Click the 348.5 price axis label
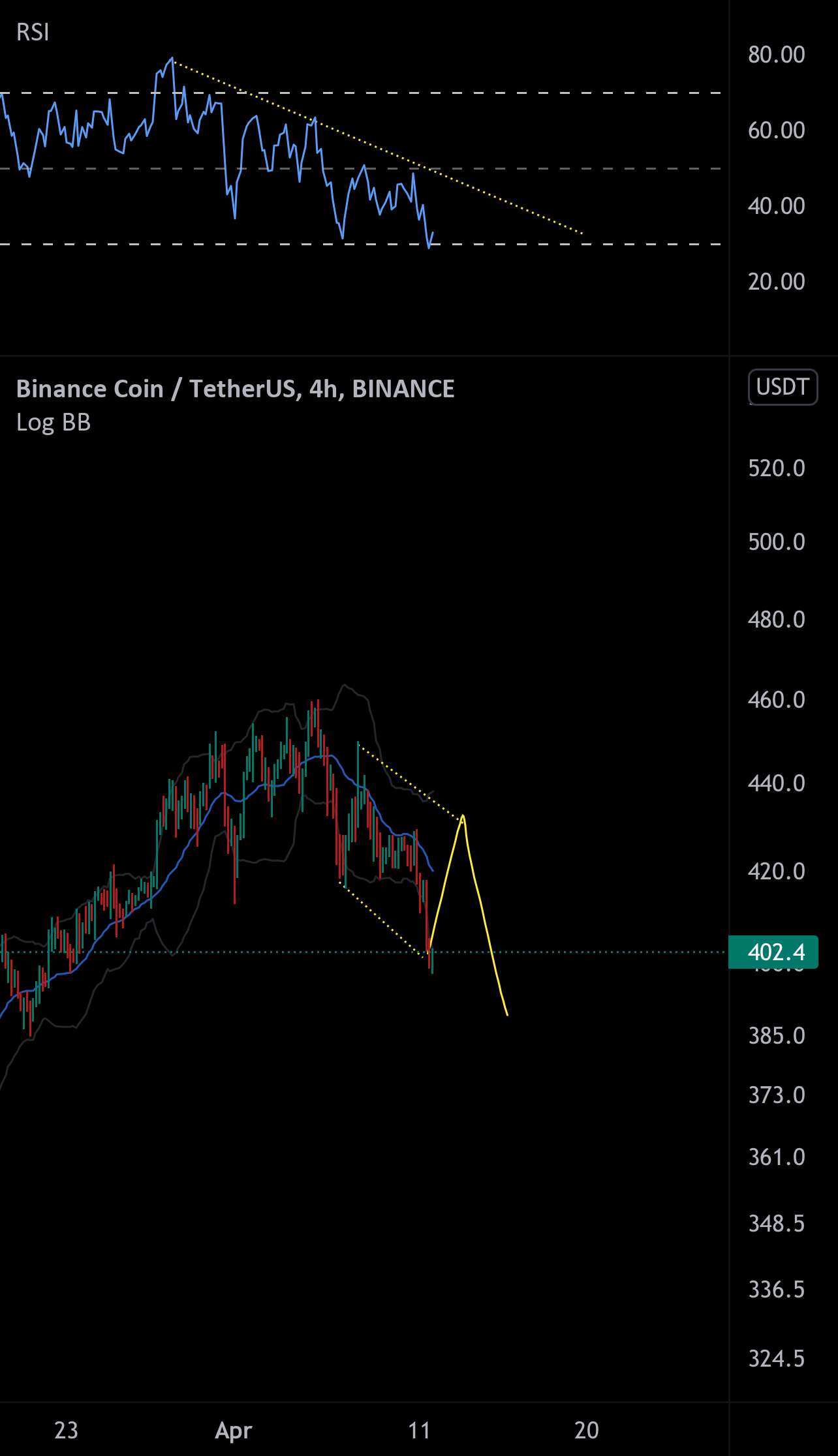Image resolution: width=838 pixels, height=1456 pixels. pos(777,1224)
